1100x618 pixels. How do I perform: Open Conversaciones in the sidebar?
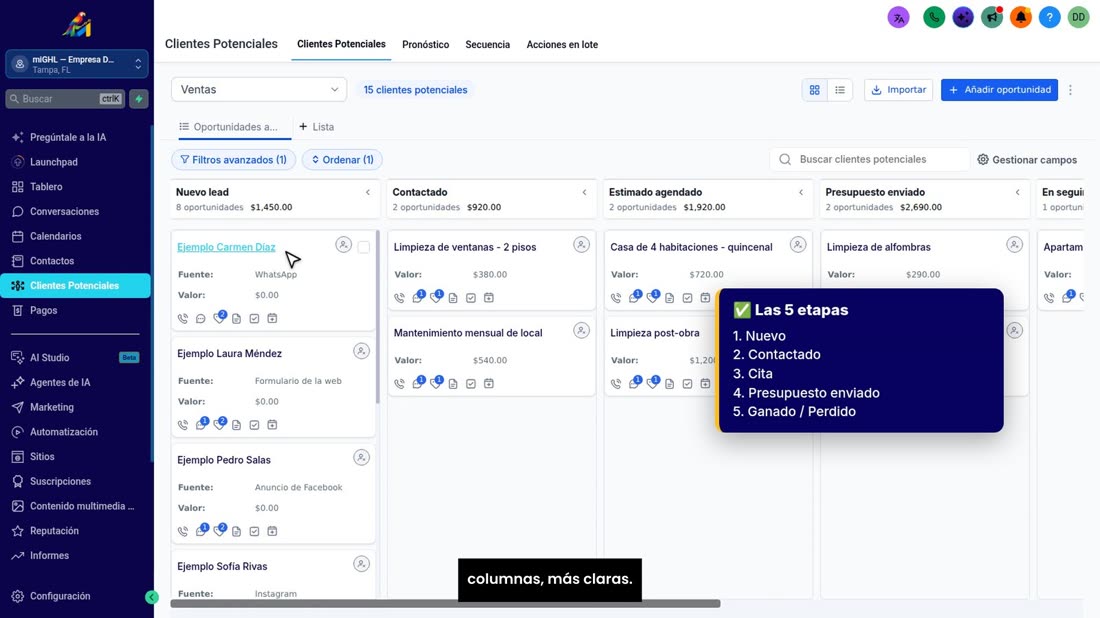click(65, 211)
